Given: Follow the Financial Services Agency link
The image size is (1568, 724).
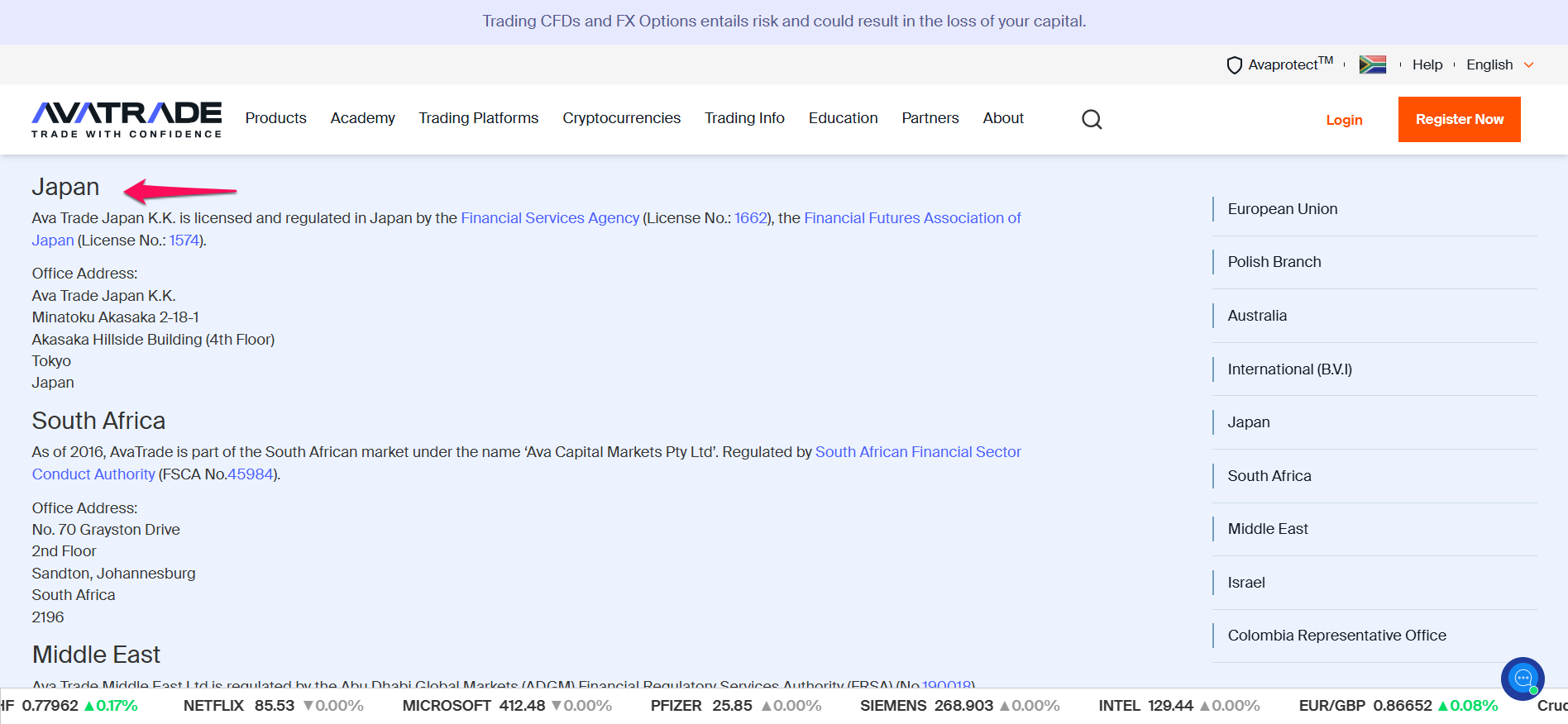Looking at the screenshot, I should pyautogui.click(x=550, y=218).
